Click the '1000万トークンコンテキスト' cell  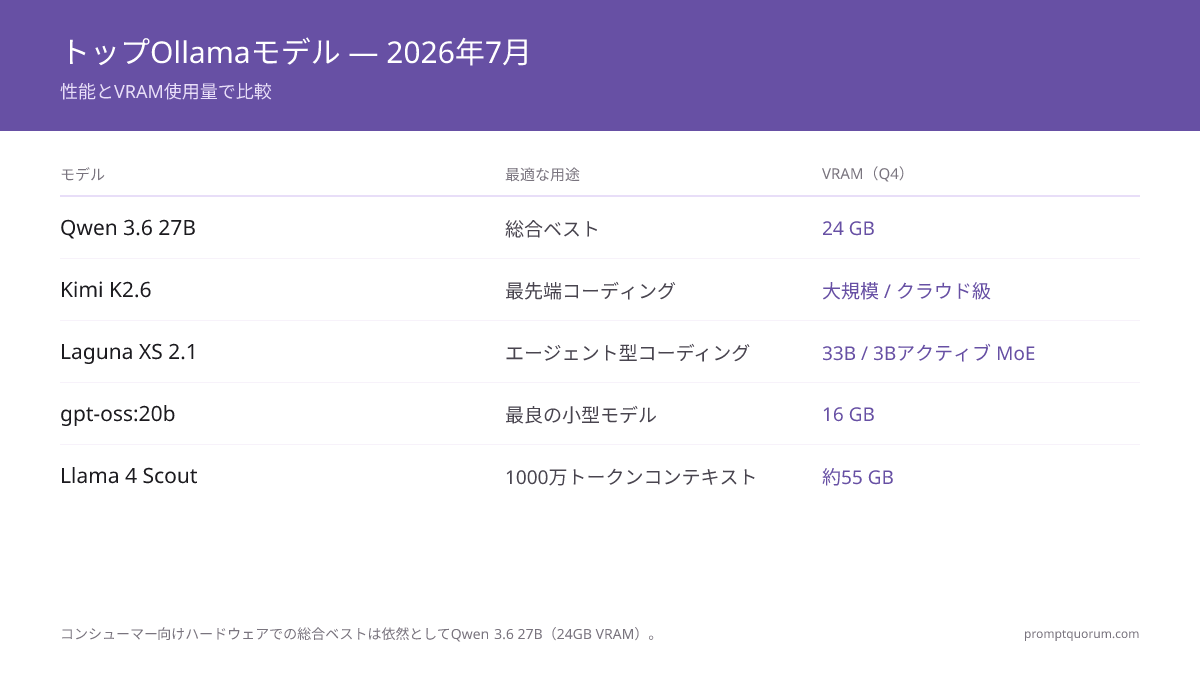[x=632, y=477]
